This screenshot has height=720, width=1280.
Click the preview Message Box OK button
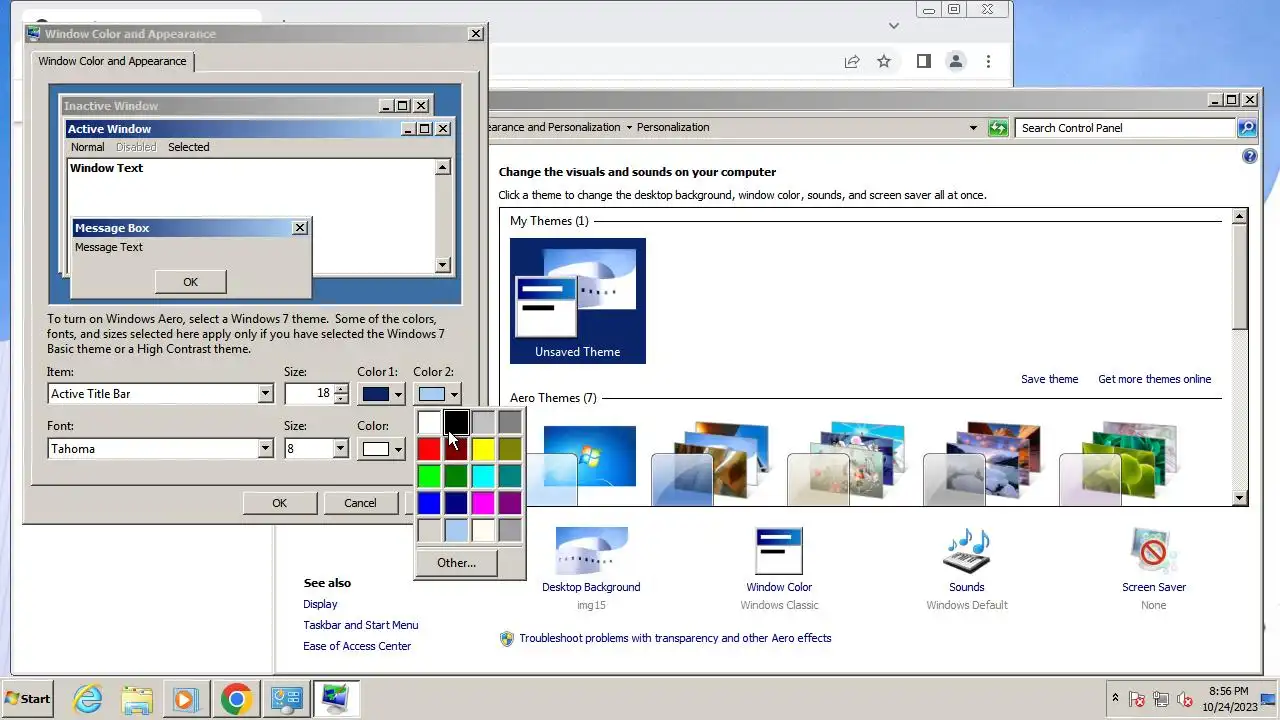190,282
